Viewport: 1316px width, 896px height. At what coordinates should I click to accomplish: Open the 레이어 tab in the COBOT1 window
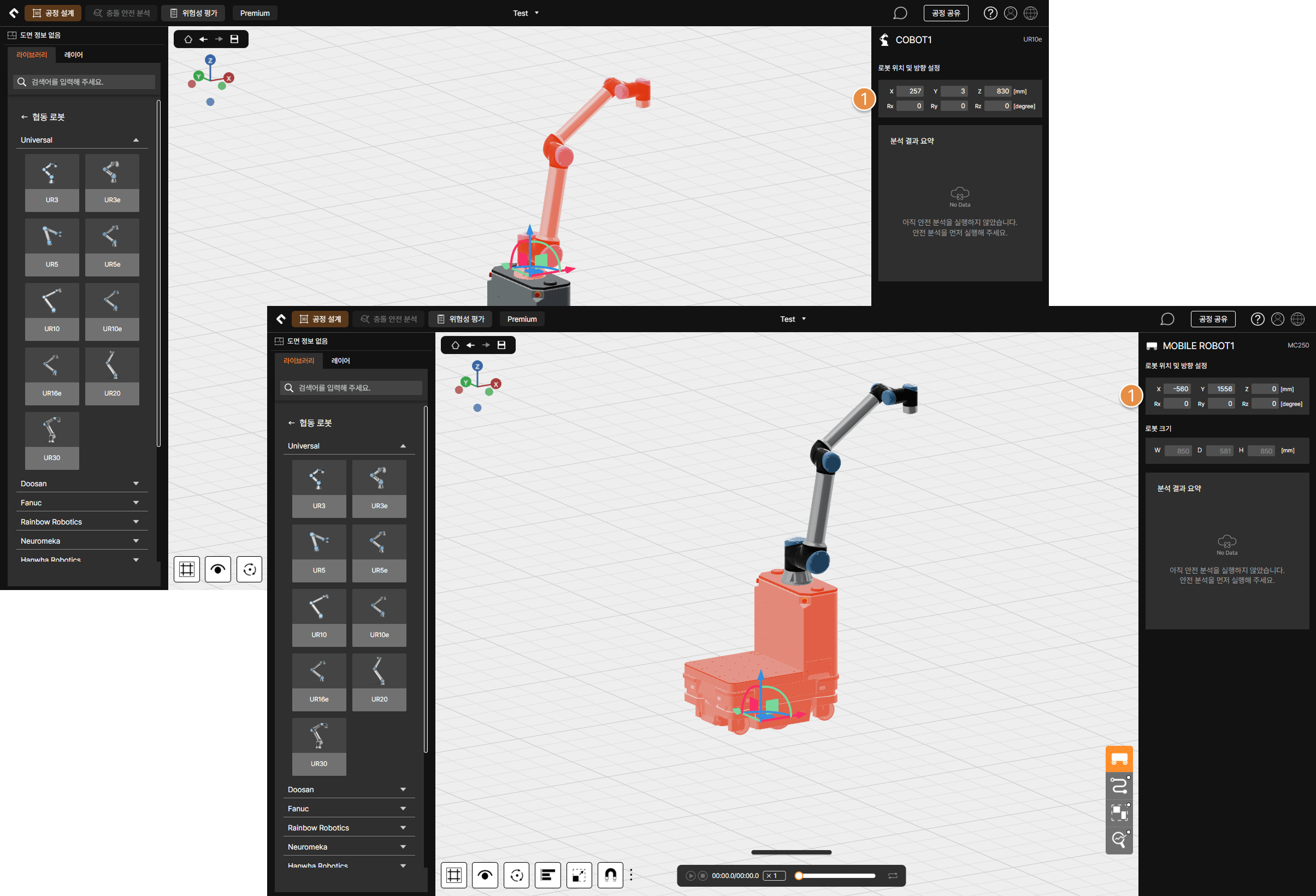point(73,55)
